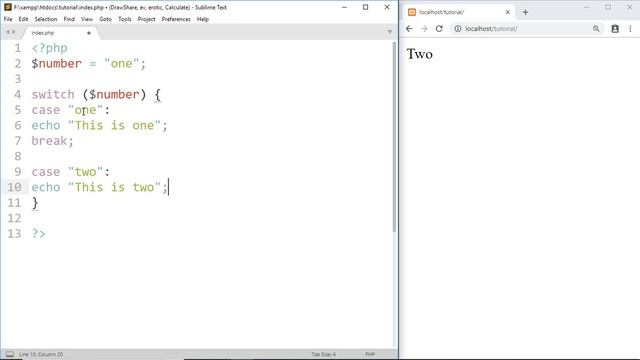The image size is (640, 360).
Task: Click the closing brace on line 11
Action: pyautogui.click(x=35, y=203)
